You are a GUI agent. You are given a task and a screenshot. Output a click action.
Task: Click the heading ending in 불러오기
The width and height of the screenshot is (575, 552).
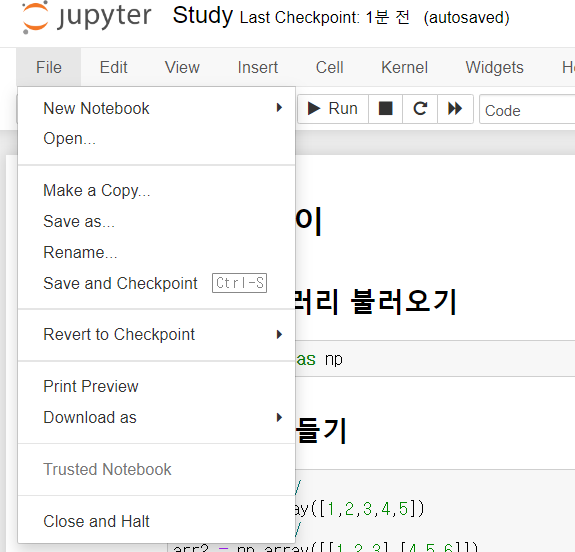coord(376,301)
